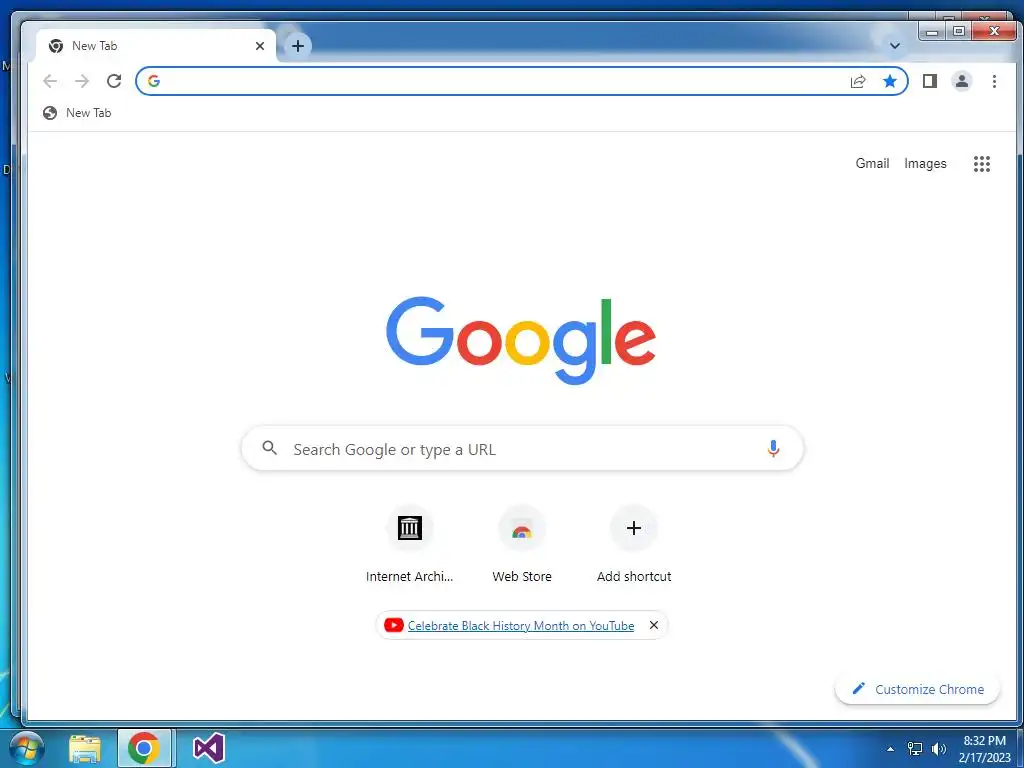
Task: Click the Customize Chrome button
Action: coord(918,689)
